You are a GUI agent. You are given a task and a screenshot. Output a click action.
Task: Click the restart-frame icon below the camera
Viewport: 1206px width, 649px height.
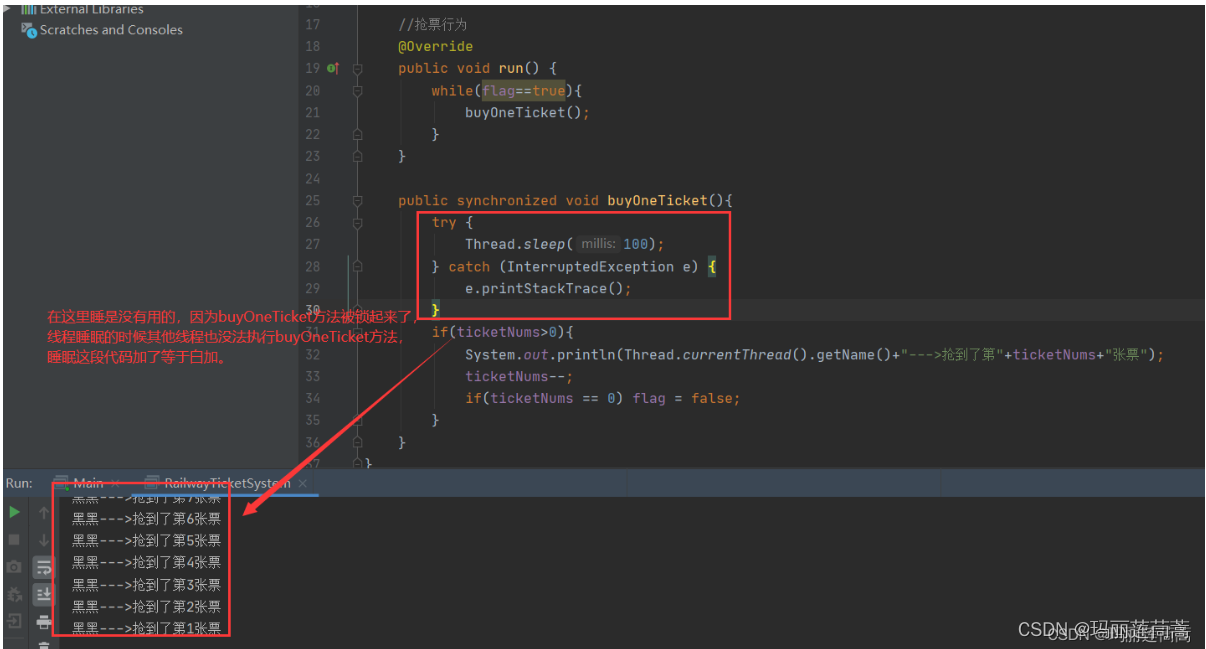[13, 593]
